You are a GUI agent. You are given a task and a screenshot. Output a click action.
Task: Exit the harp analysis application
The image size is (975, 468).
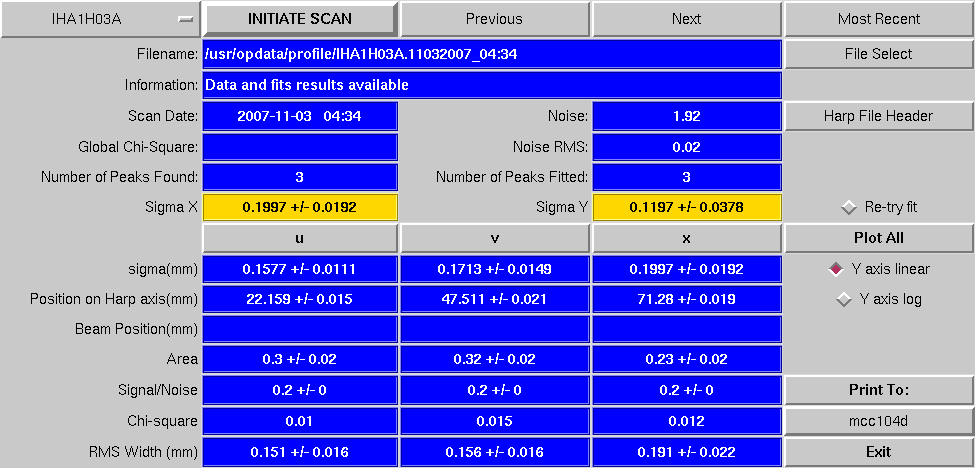point(879,452)
